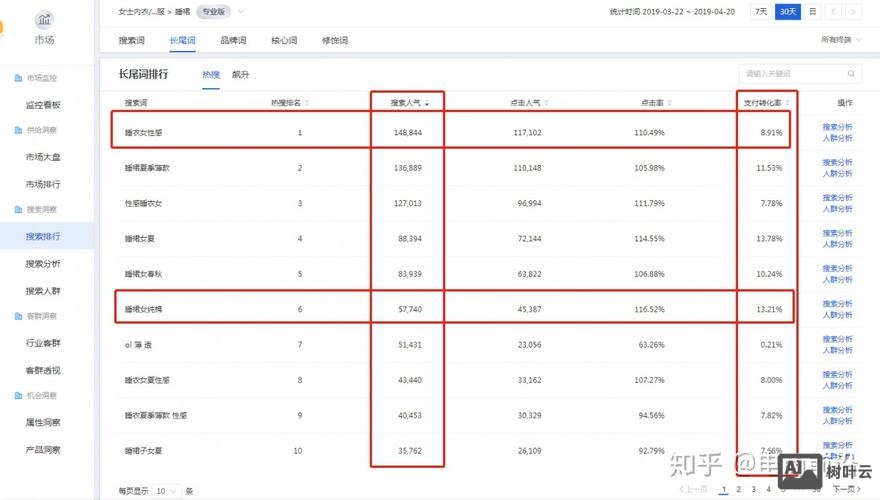Click the 女士内衣 breadcrumb category
The image size is (880, 500).
pyautogui.click(x=141, y=11)
